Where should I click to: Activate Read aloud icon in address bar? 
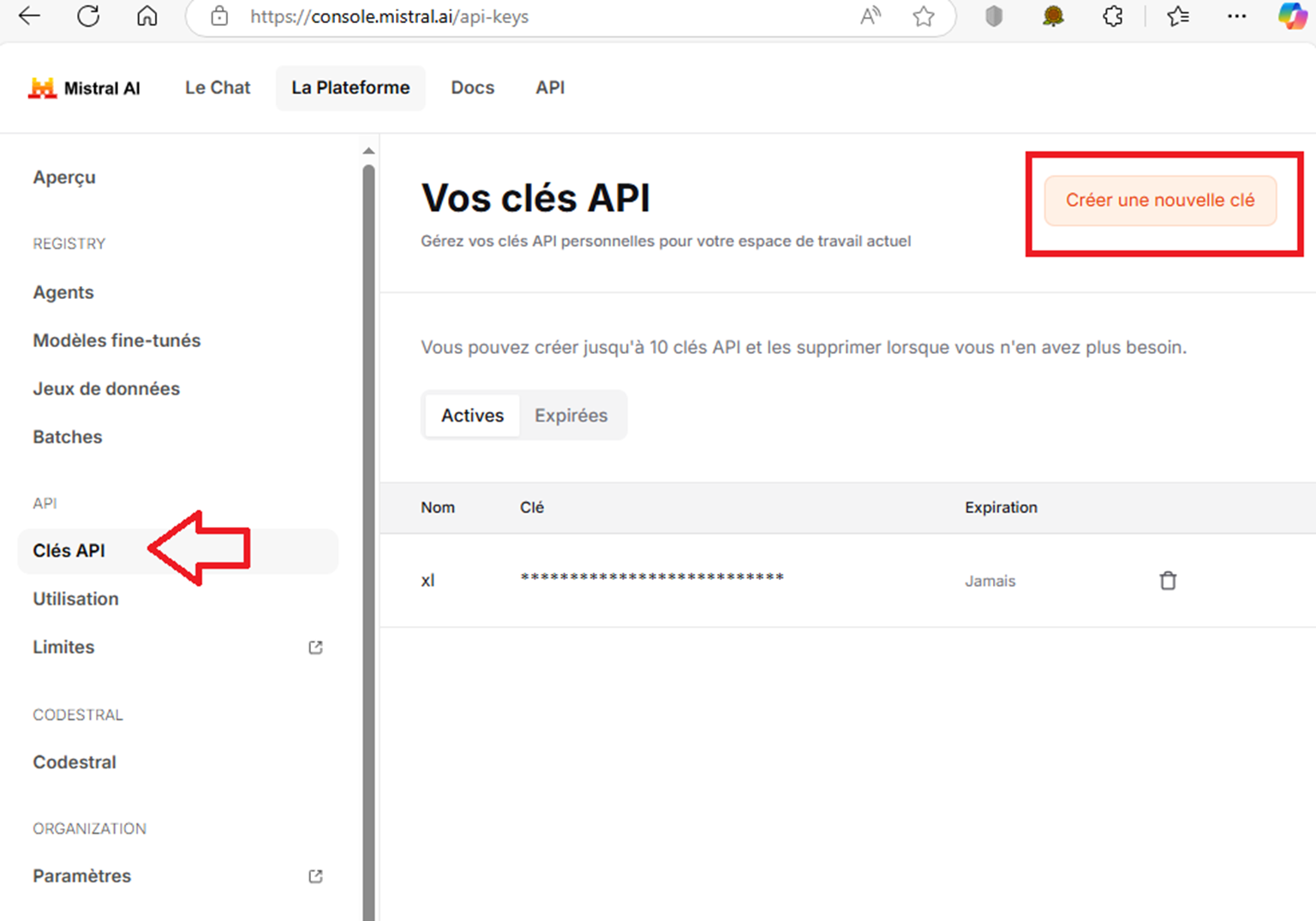coord(870,16)
